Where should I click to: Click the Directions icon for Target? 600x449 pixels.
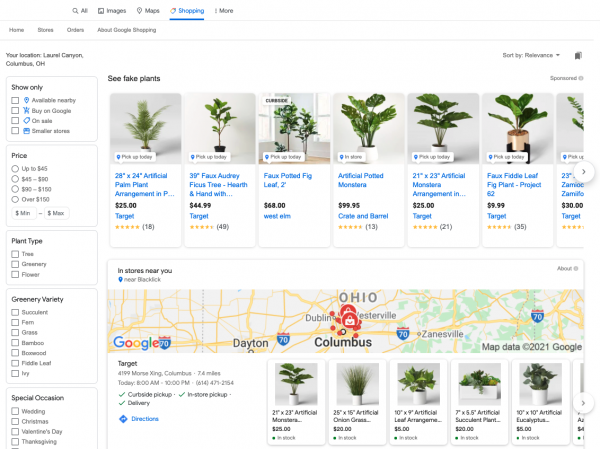coord(123,419)
